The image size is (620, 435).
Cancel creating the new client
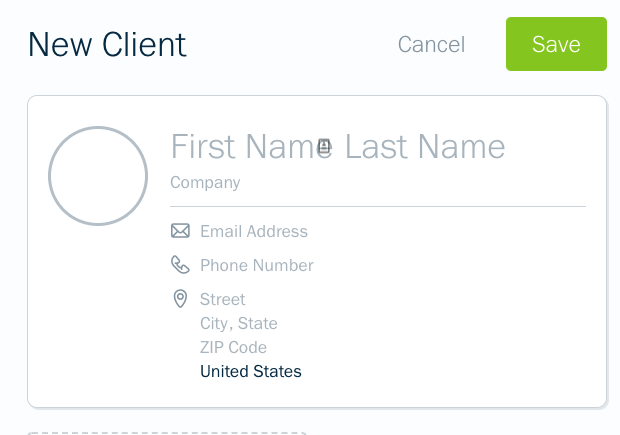(x=431, y=44)
